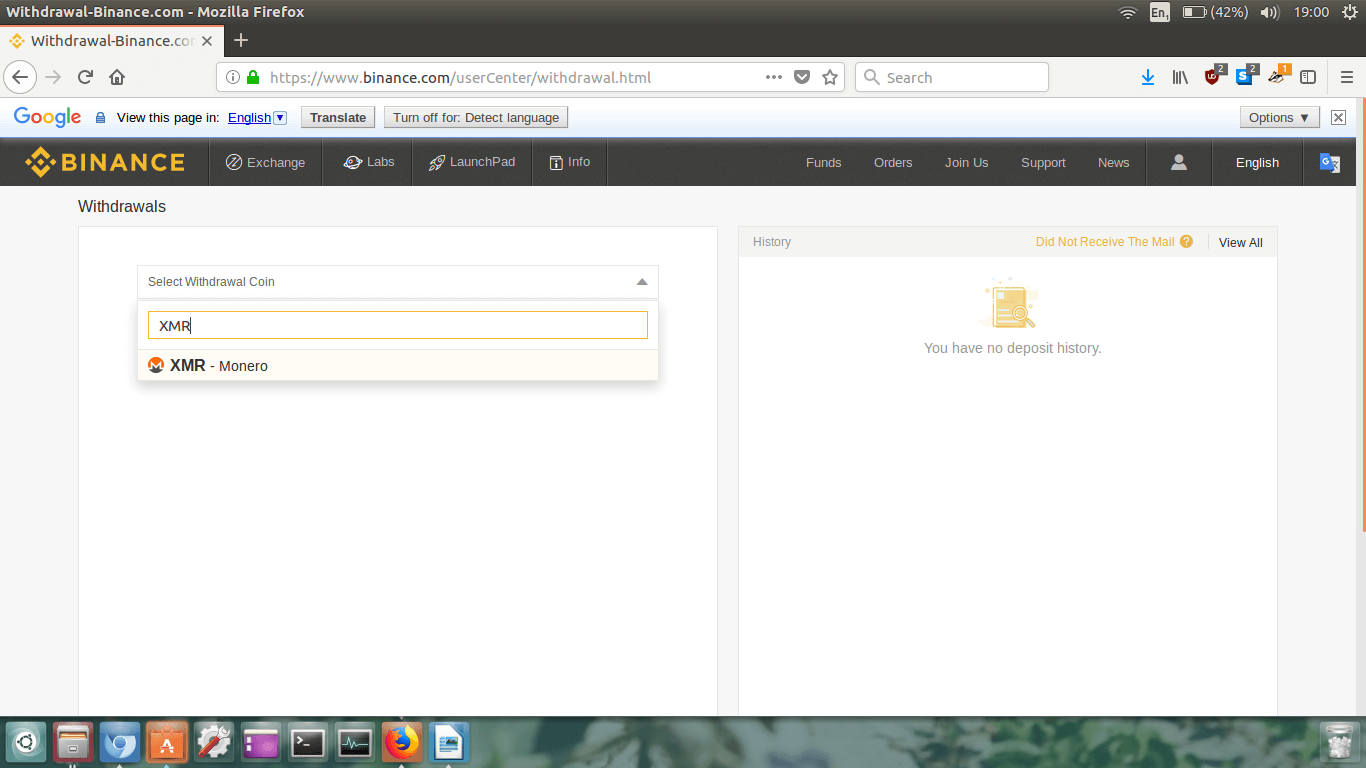Open the sound volume indicator
The height and width of the screenshot is (768, 1366).
click(1270, 12)
